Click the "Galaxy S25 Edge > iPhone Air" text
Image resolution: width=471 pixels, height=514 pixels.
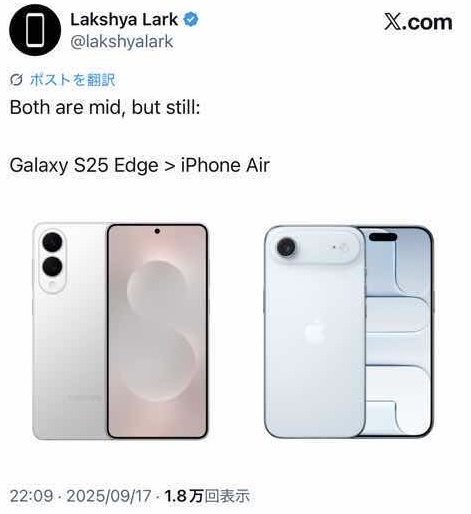click(x=140, y=165)
